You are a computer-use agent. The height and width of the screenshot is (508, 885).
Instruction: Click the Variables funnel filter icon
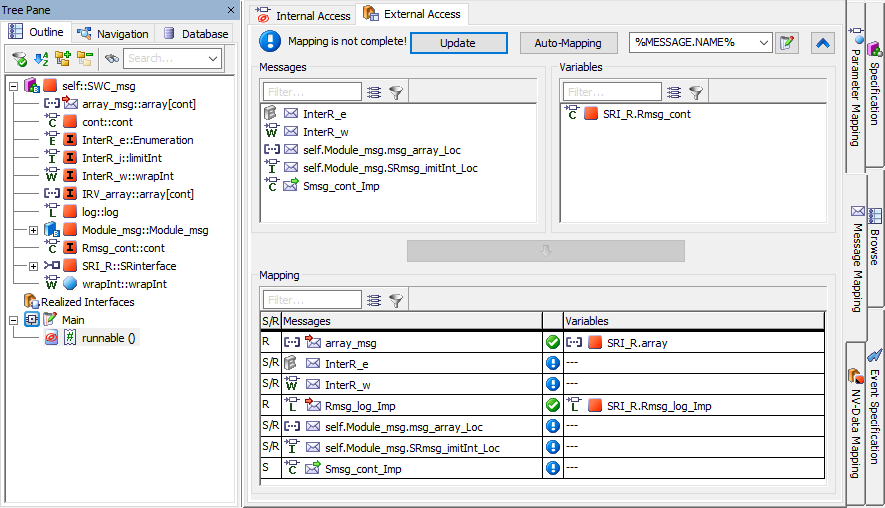696,92
